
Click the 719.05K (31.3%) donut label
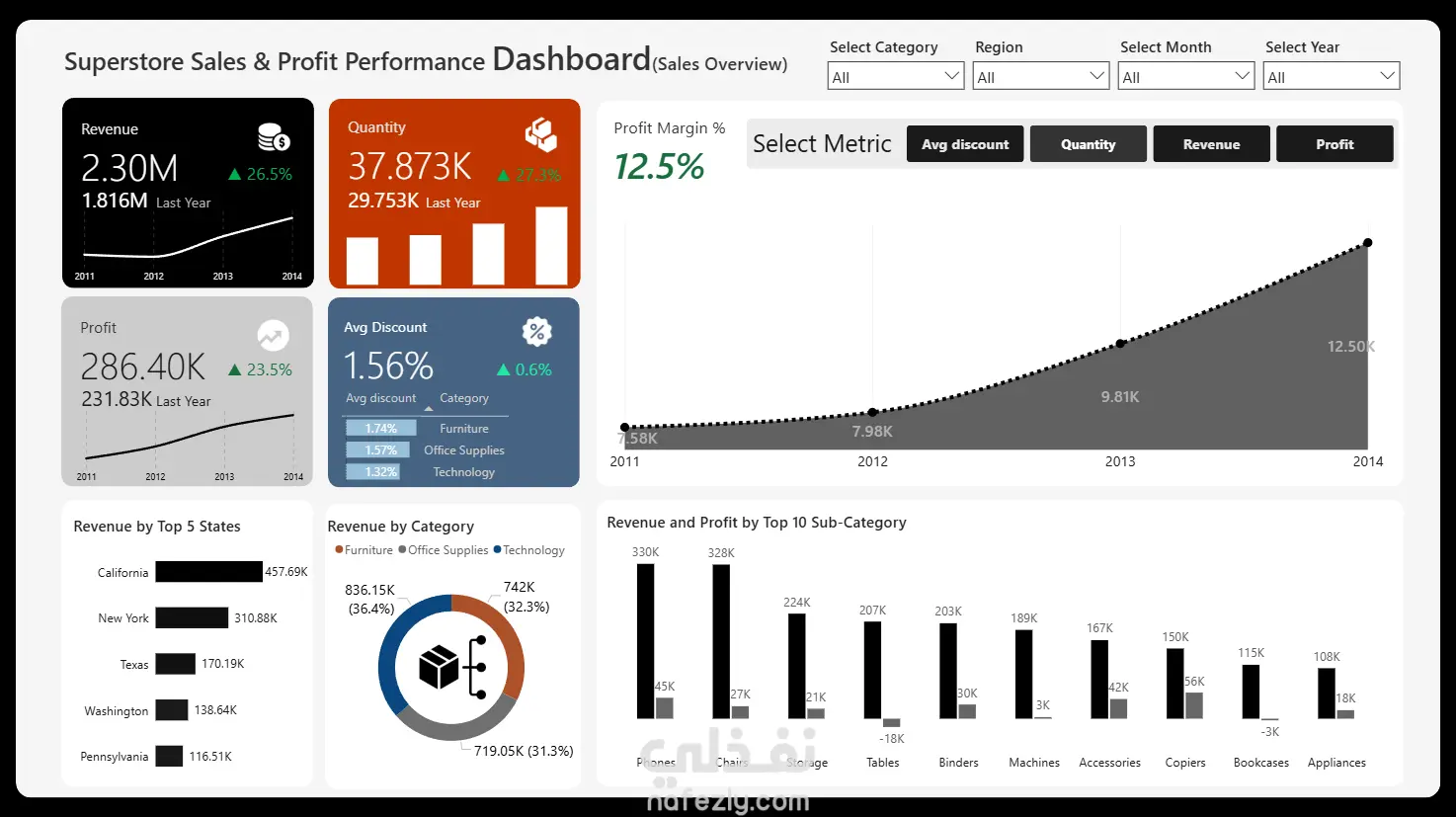[x=524, y=751]
